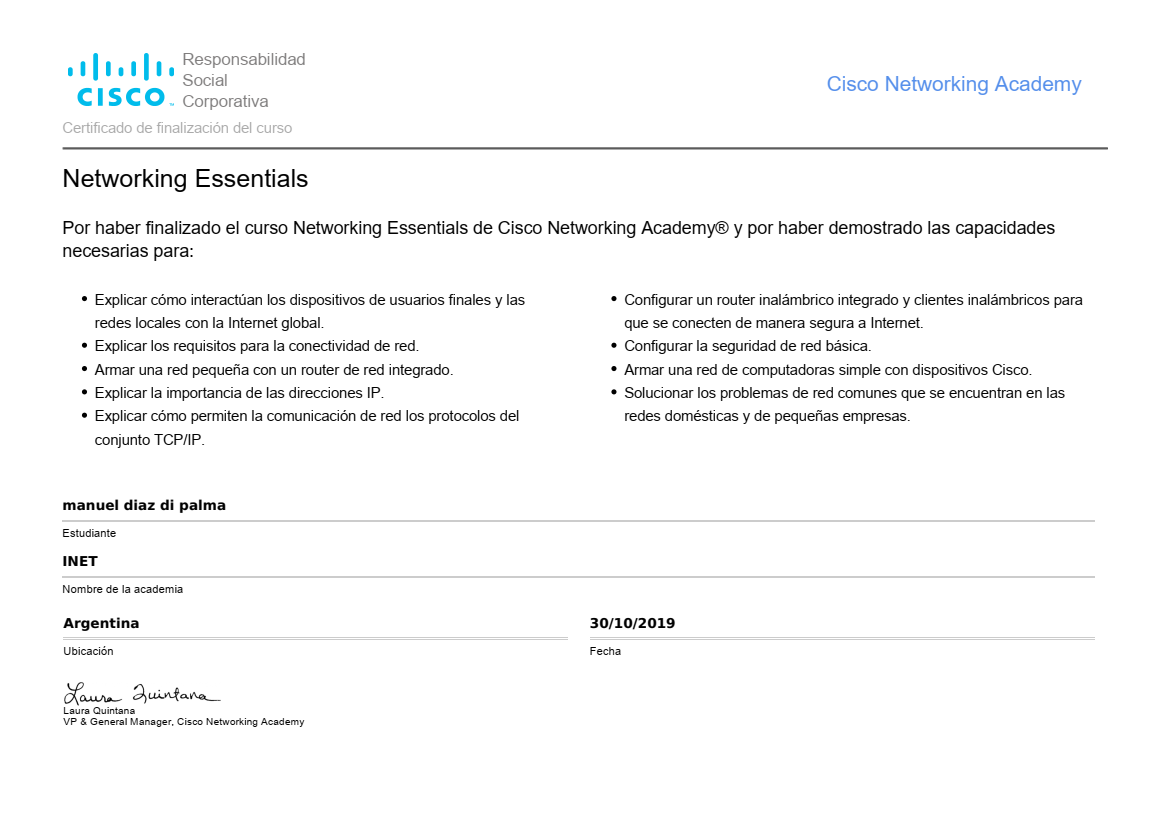Click the bullet about direcciones IP importance
Screen dimensions: 1172x828
click(x=239, y=393)
